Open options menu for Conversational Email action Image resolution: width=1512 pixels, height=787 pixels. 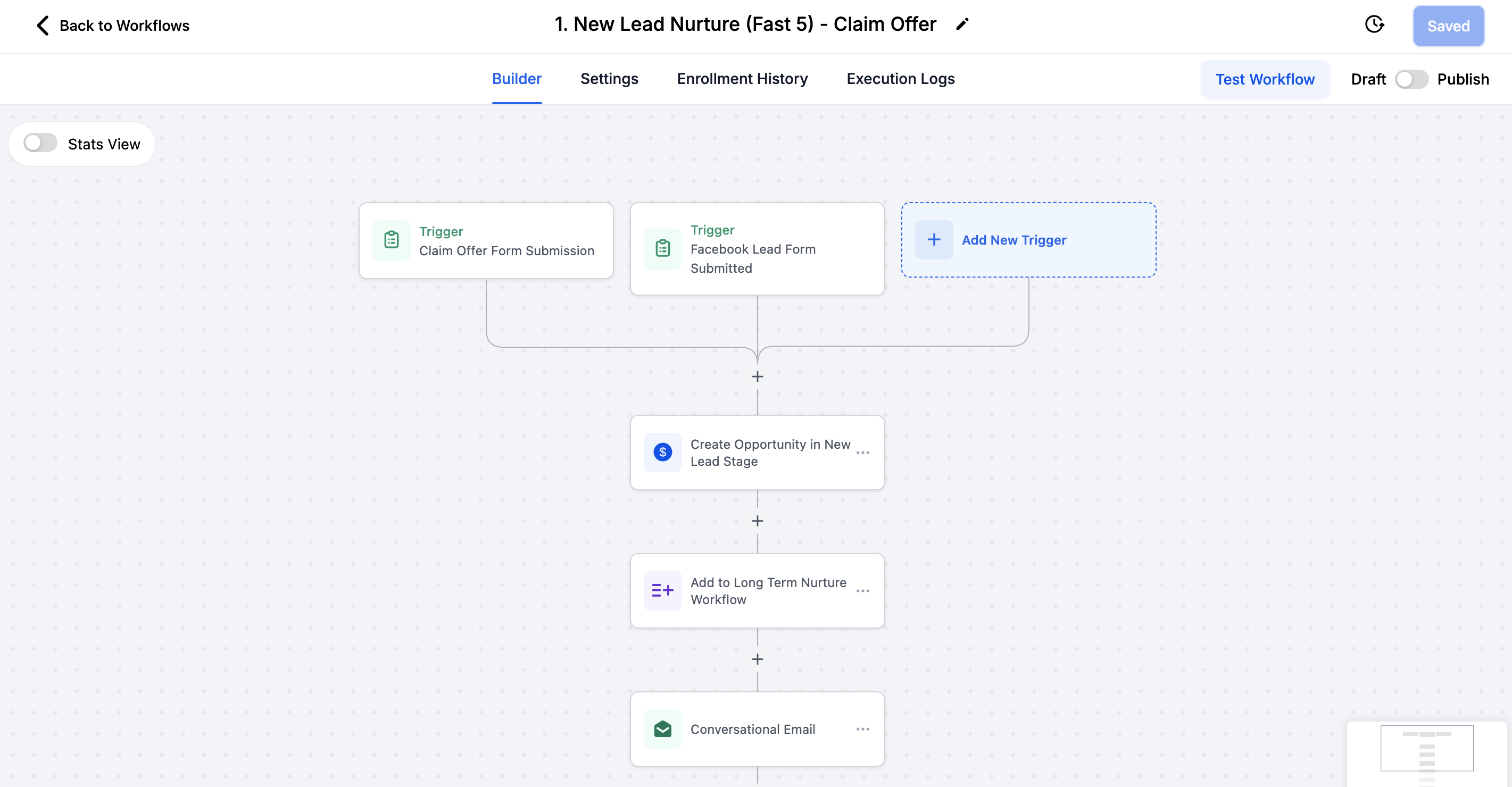[862, 729]
